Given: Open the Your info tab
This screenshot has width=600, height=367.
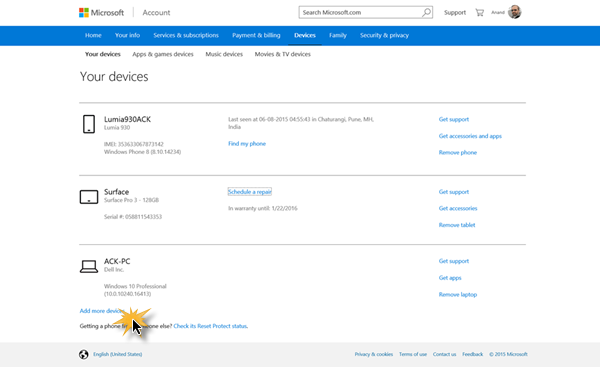Looking at the screenshot, I should pos(127,35).
